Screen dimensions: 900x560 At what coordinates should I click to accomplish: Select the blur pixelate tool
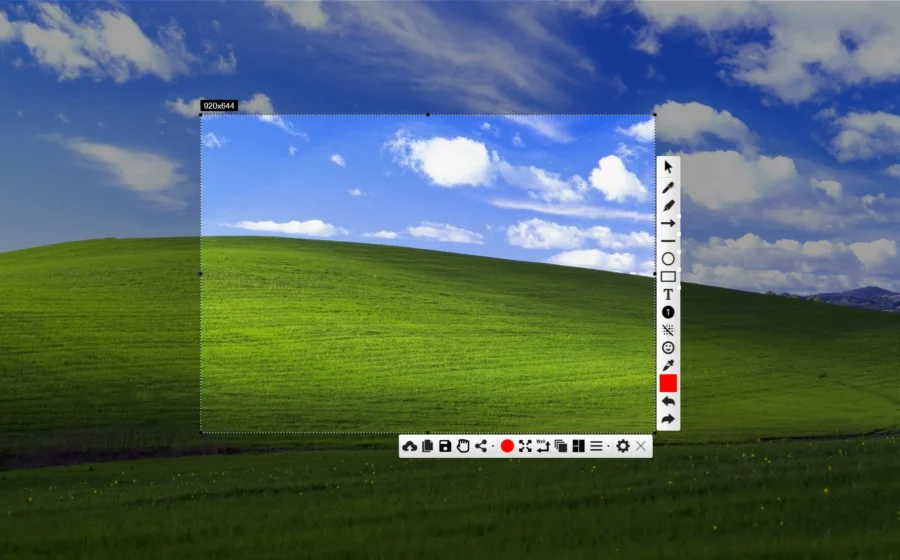point(668,330)
